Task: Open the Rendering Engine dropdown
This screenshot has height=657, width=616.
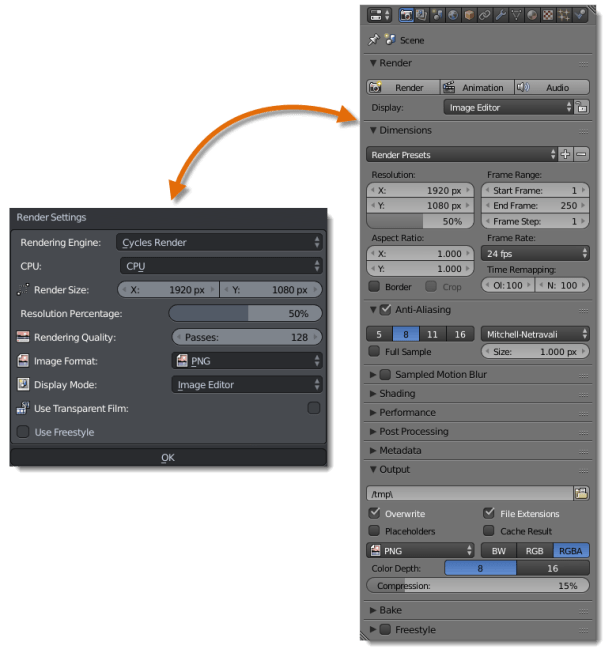Action: tap(219, 242)
